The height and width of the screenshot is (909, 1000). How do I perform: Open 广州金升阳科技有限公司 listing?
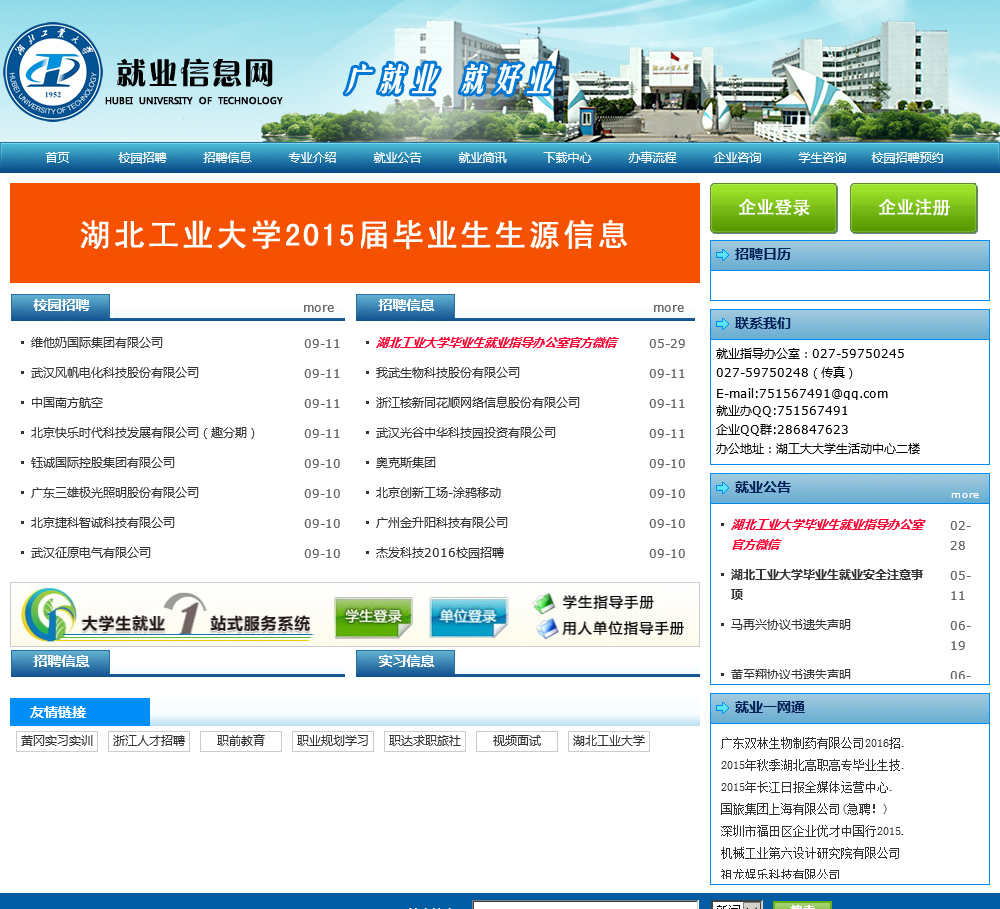click(x=441, y=522)
